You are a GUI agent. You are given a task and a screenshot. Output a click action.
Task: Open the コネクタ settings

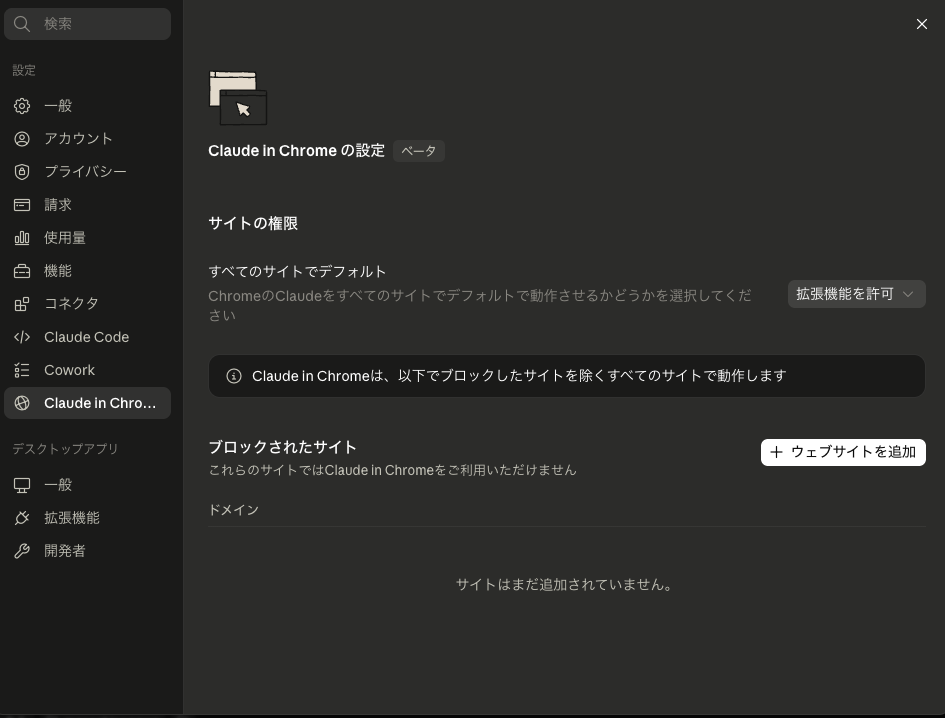click(x=87, y=304)
